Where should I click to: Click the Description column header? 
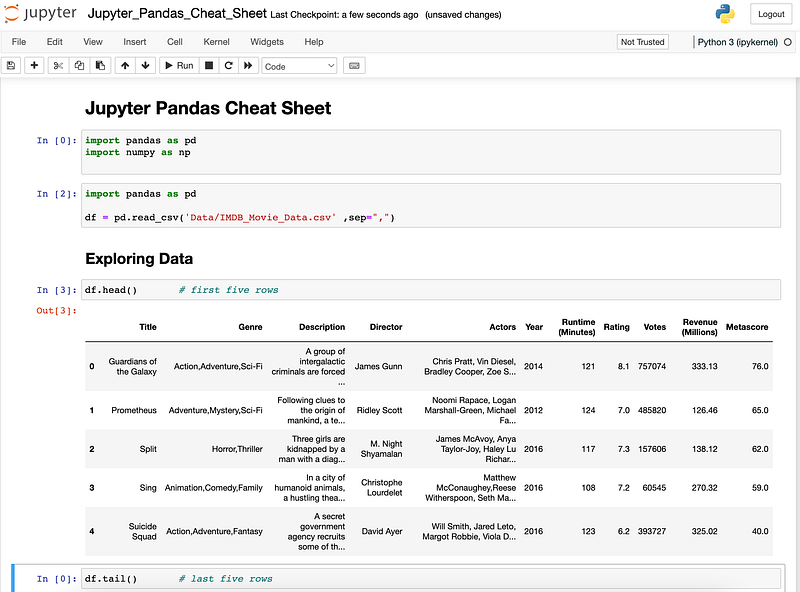point(322,327)
